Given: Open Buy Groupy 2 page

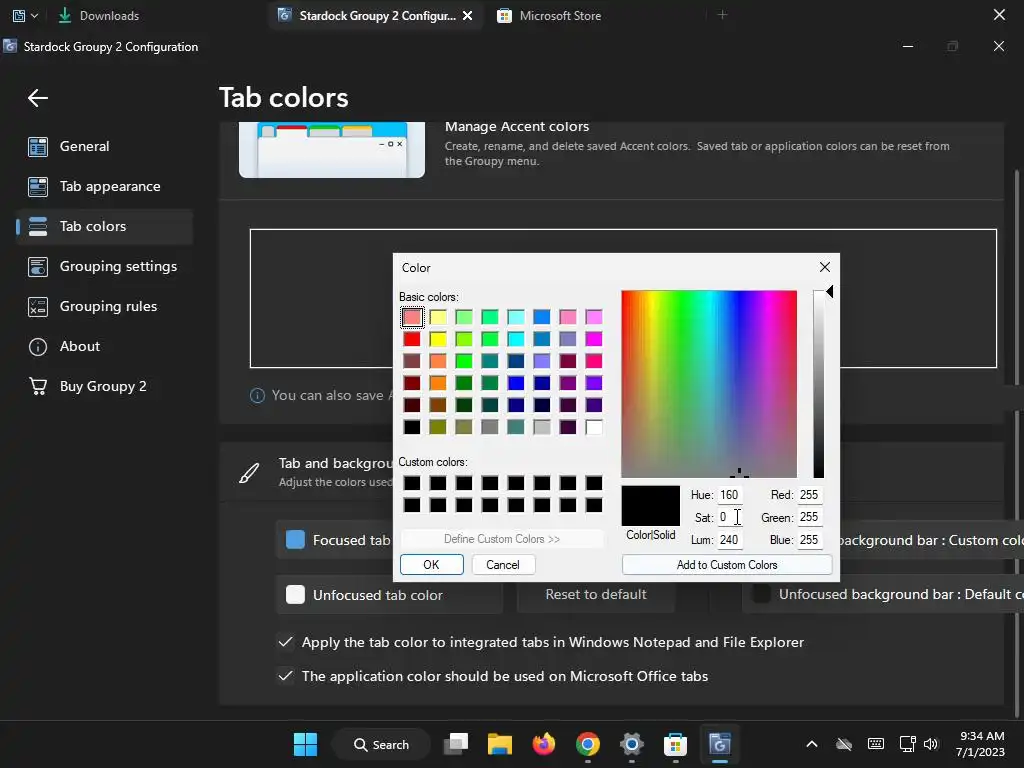Looking at the screenshot, I should click(x=104, y=386).
